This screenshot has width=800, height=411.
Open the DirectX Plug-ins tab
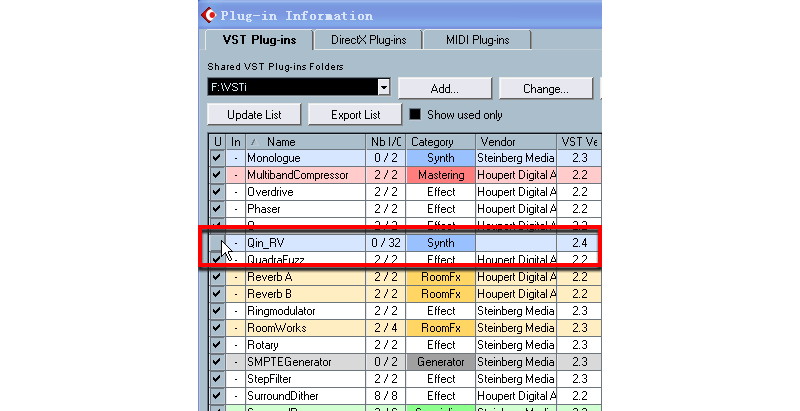click(368, 40)
